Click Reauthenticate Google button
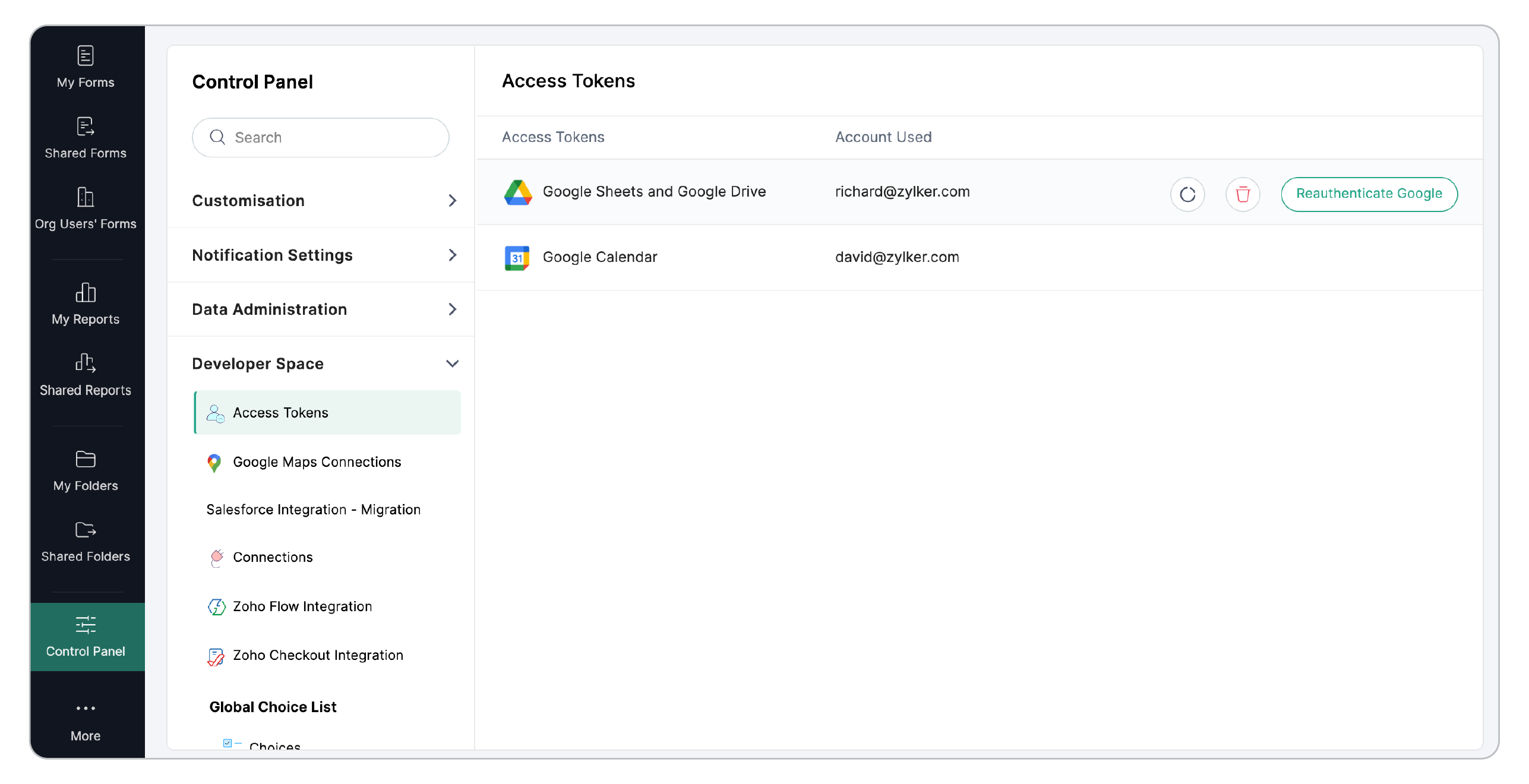 1369,194
